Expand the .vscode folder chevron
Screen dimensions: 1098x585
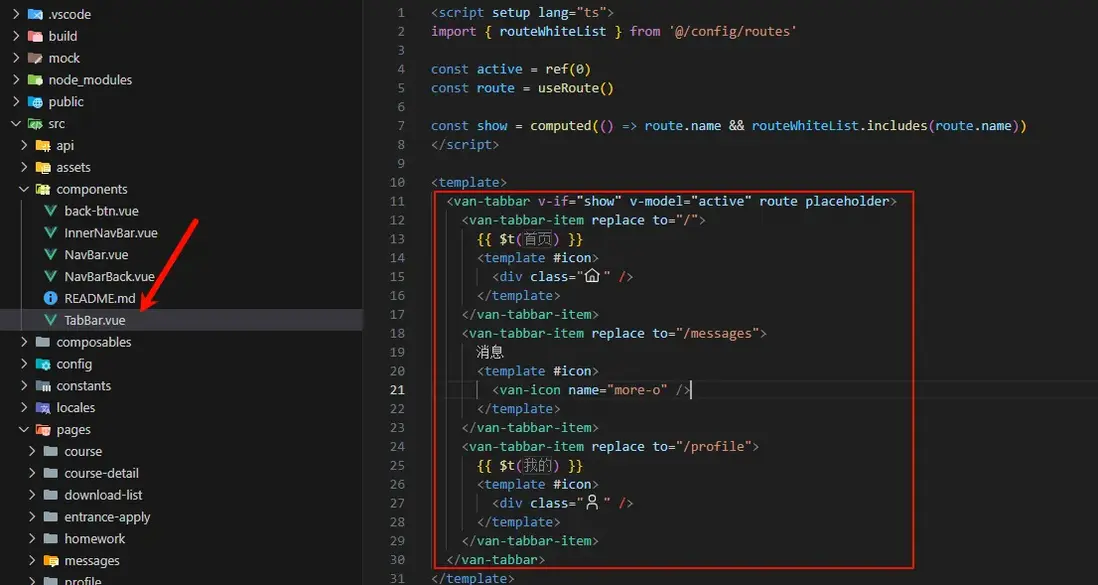pos(16,14)
